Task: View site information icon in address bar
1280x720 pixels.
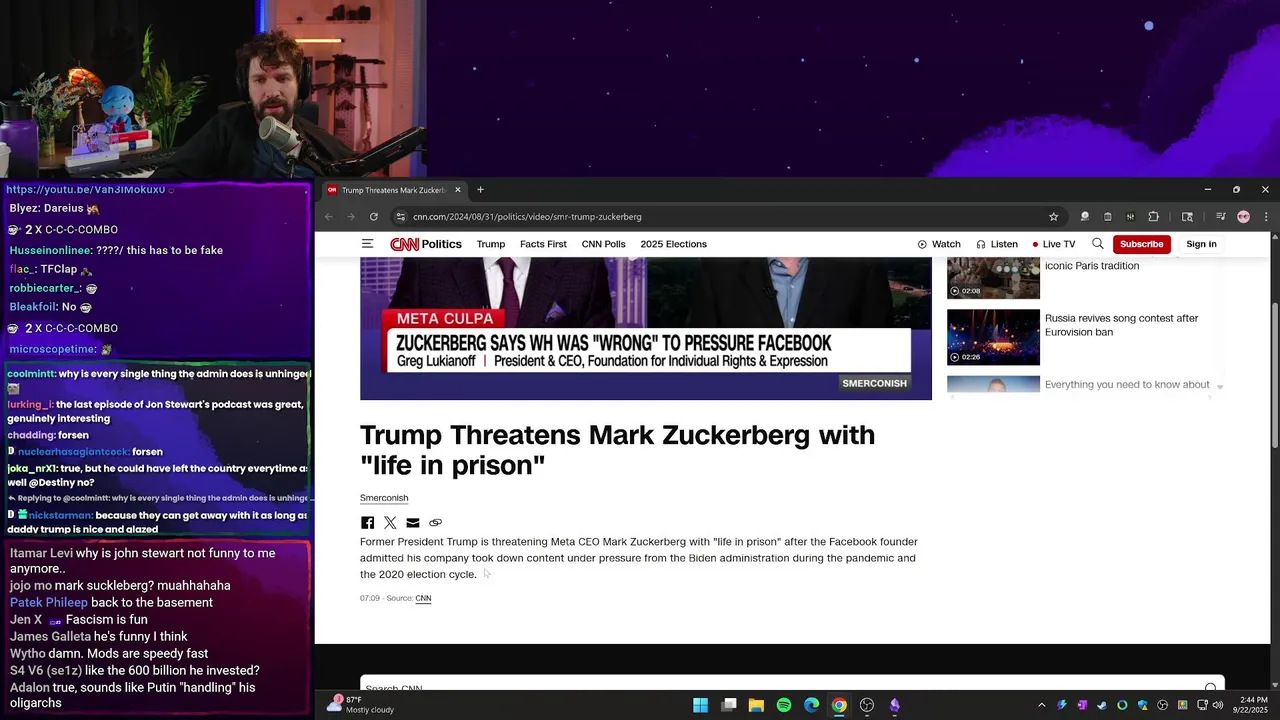Action: click(x=400, y=216)
